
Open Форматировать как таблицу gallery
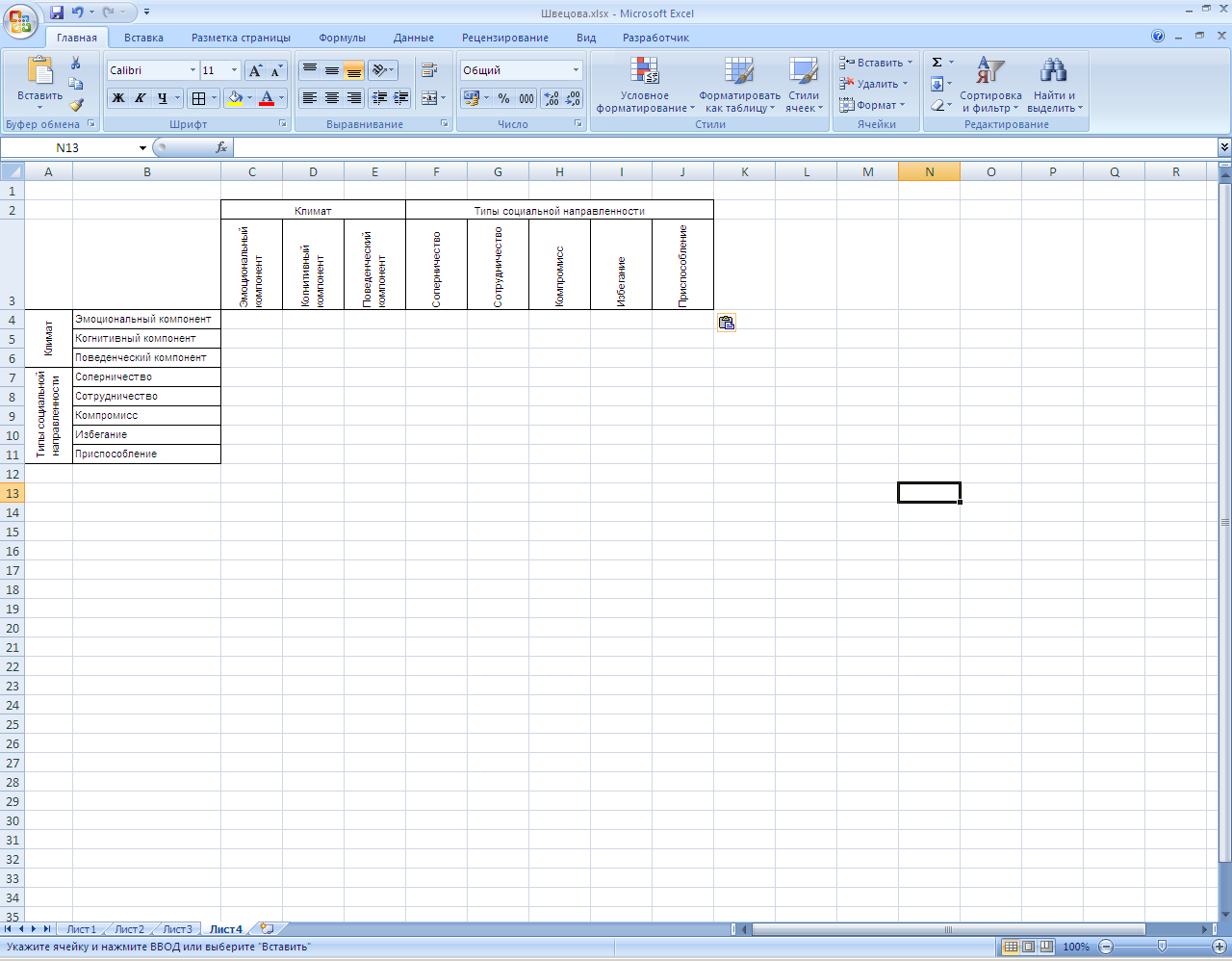click(739, 85)
